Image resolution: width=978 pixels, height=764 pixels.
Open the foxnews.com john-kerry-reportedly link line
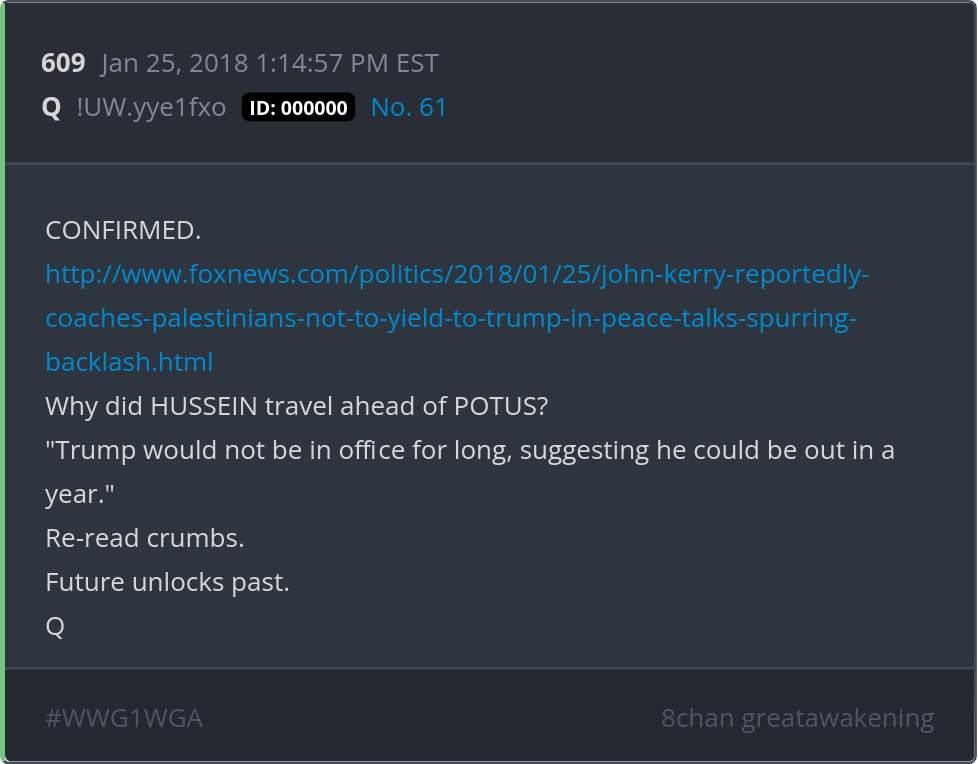457,274
